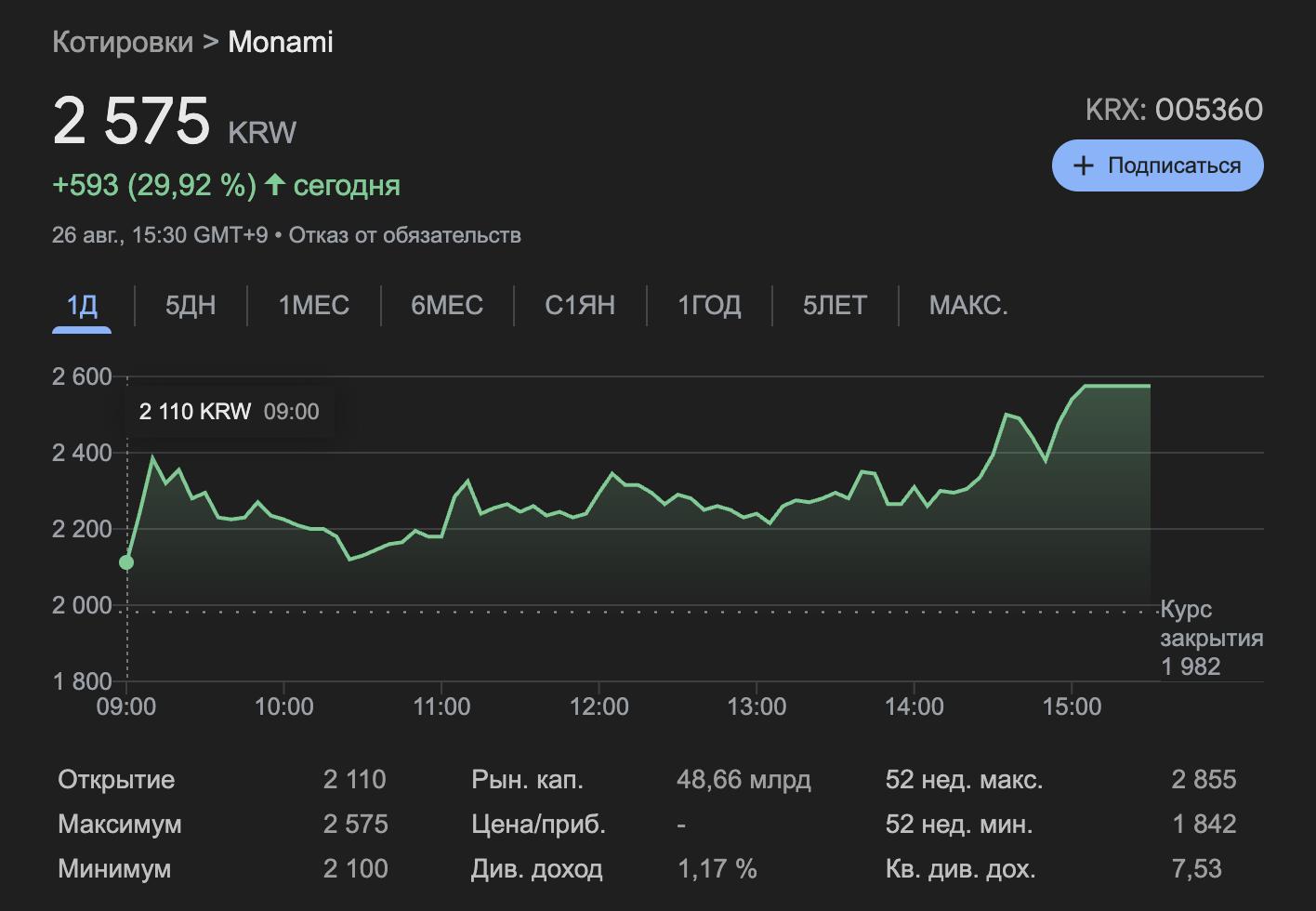Switch to the 1МЕС chart tab

coord(314,305)
